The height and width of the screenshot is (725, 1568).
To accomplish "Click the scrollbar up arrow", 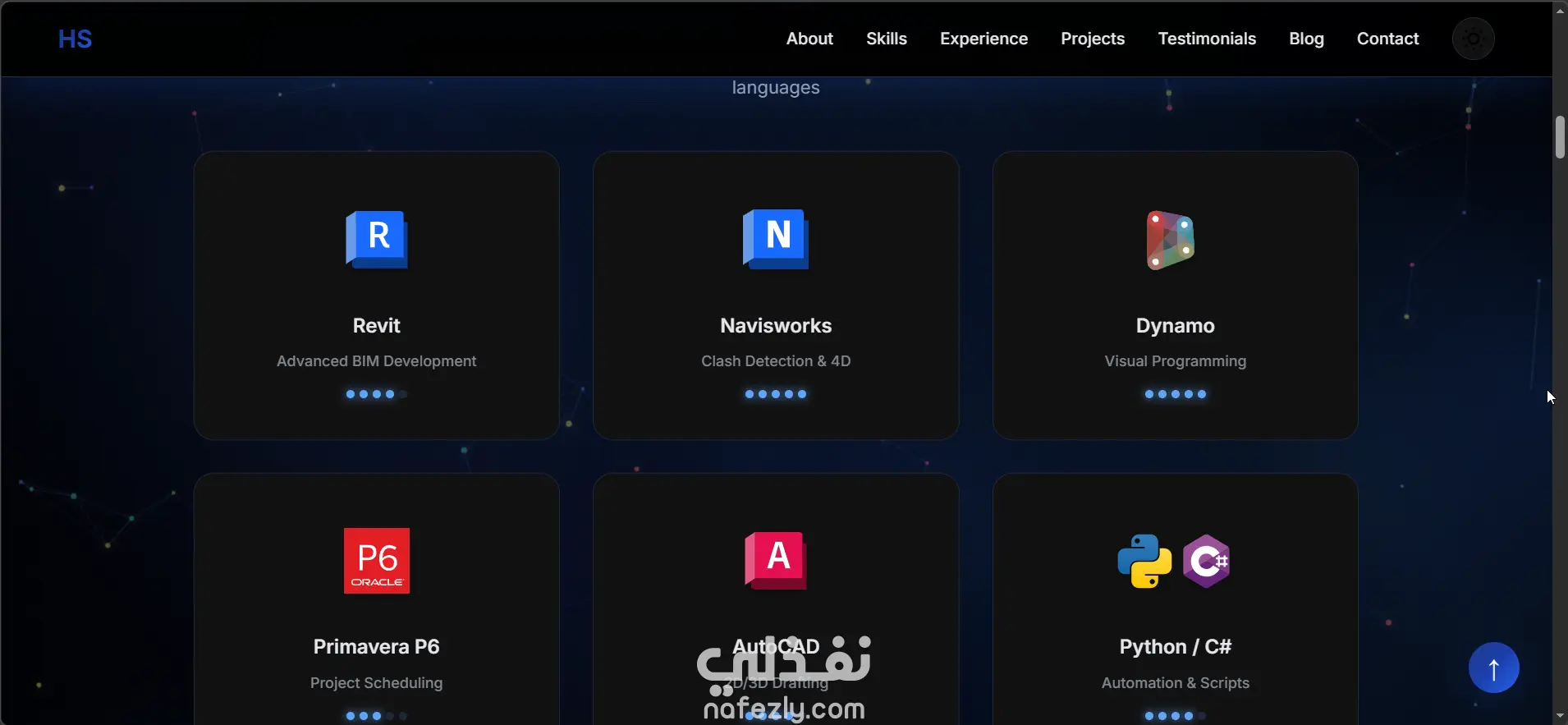I will tap(1560, 10).
